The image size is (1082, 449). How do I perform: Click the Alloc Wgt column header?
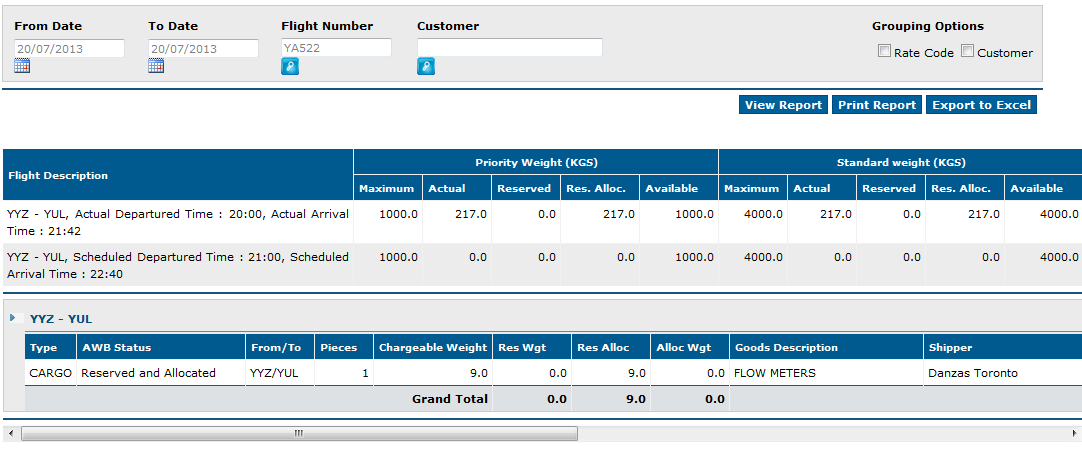pyautogui.click(x=690, y=348)
